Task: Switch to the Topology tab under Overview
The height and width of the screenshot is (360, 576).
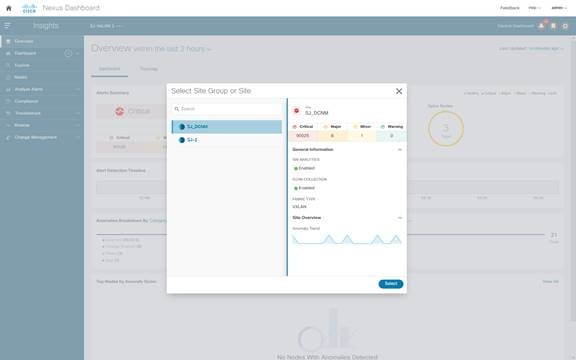Action: (x=149, y=69)
